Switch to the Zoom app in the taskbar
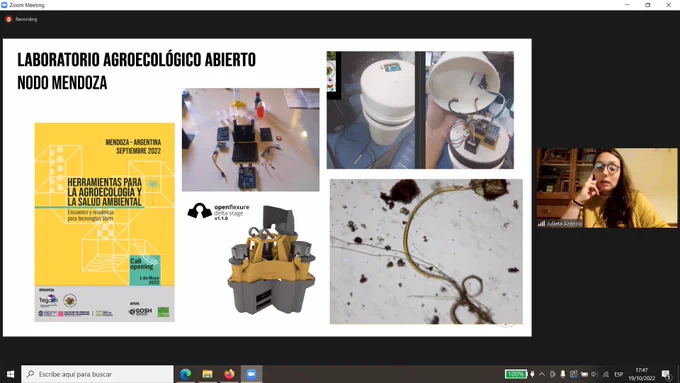This screenshot has width=680, height=383. click(x=252, y=374)
